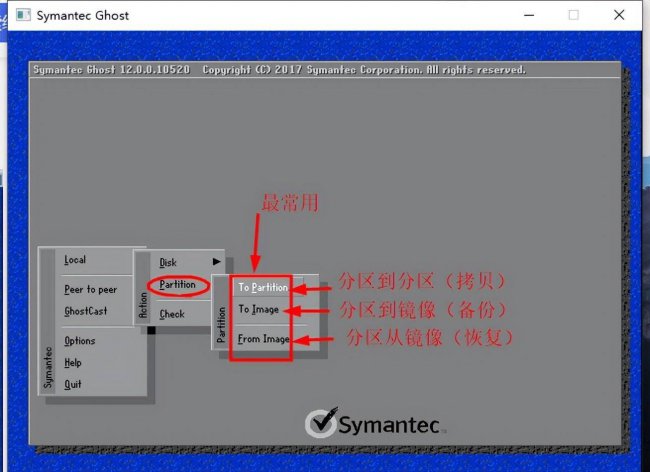Click the Symantec Ghost window title text

point(83,16)
